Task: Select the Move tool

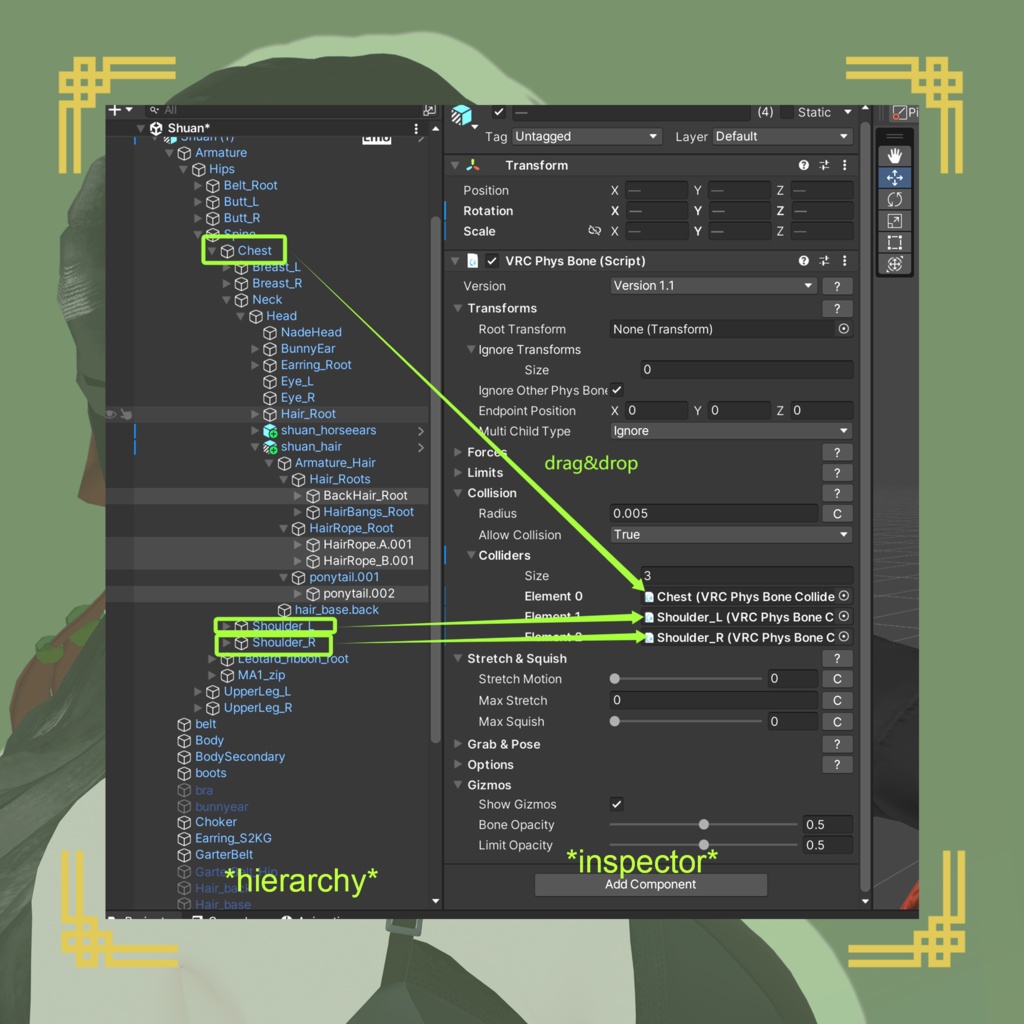Action: click(x=894, y=178)
